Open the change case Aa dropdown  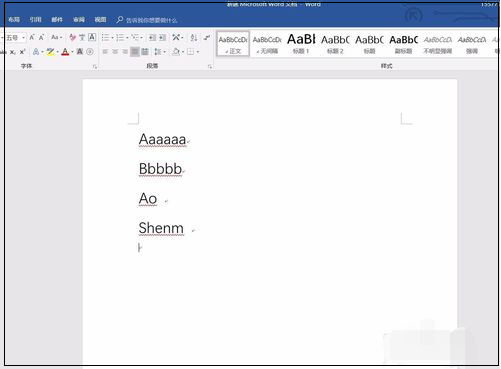click(56, 37)
